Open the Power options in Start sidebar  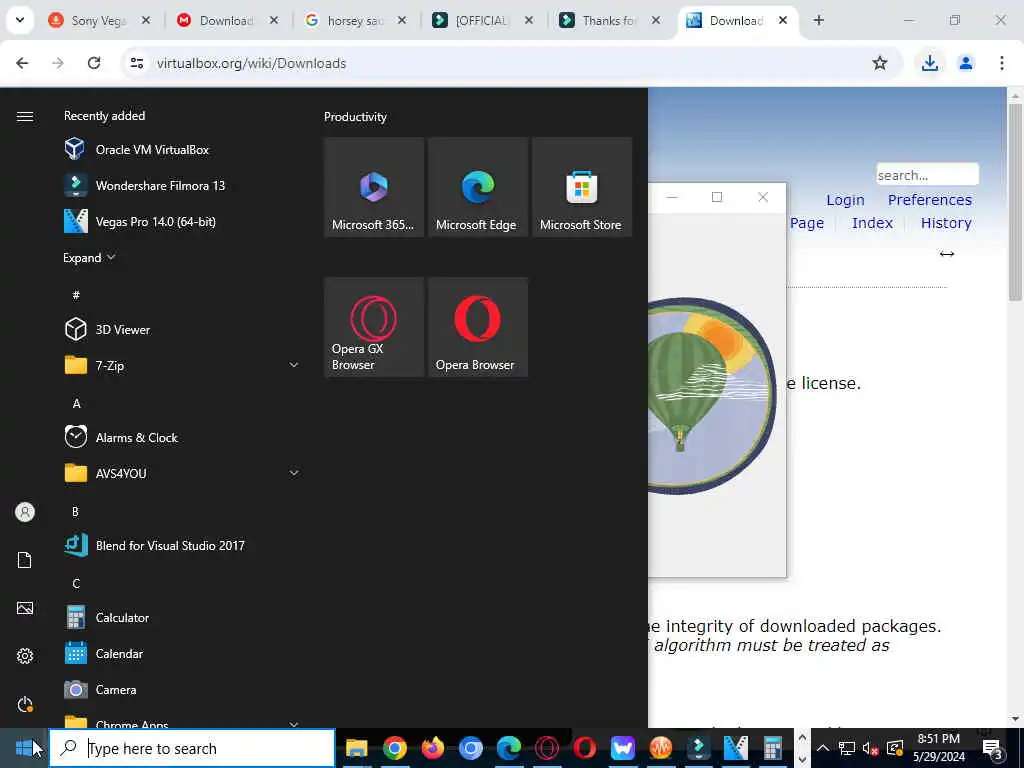click(x=25, y=704)
